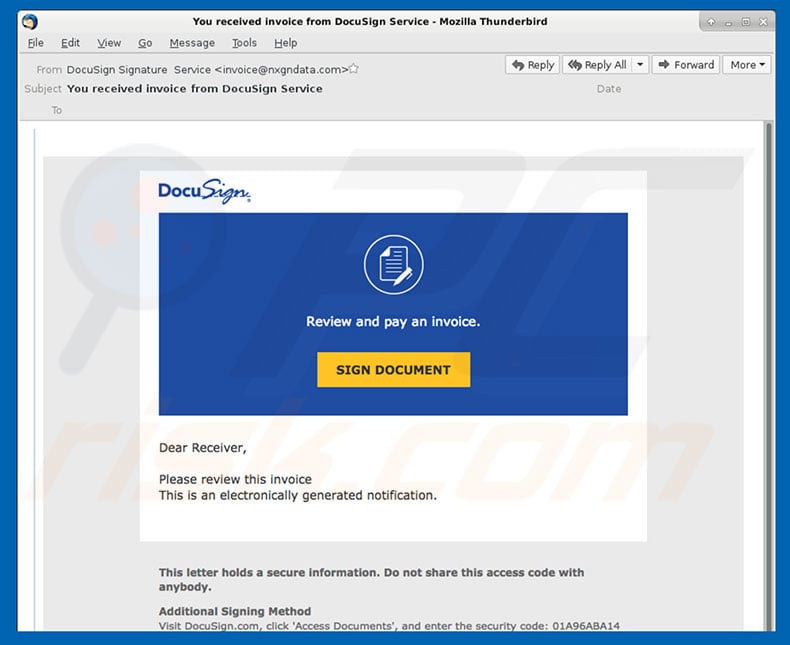Open the File menu
This screenshot has width=790, height=645.
[35, 43]
